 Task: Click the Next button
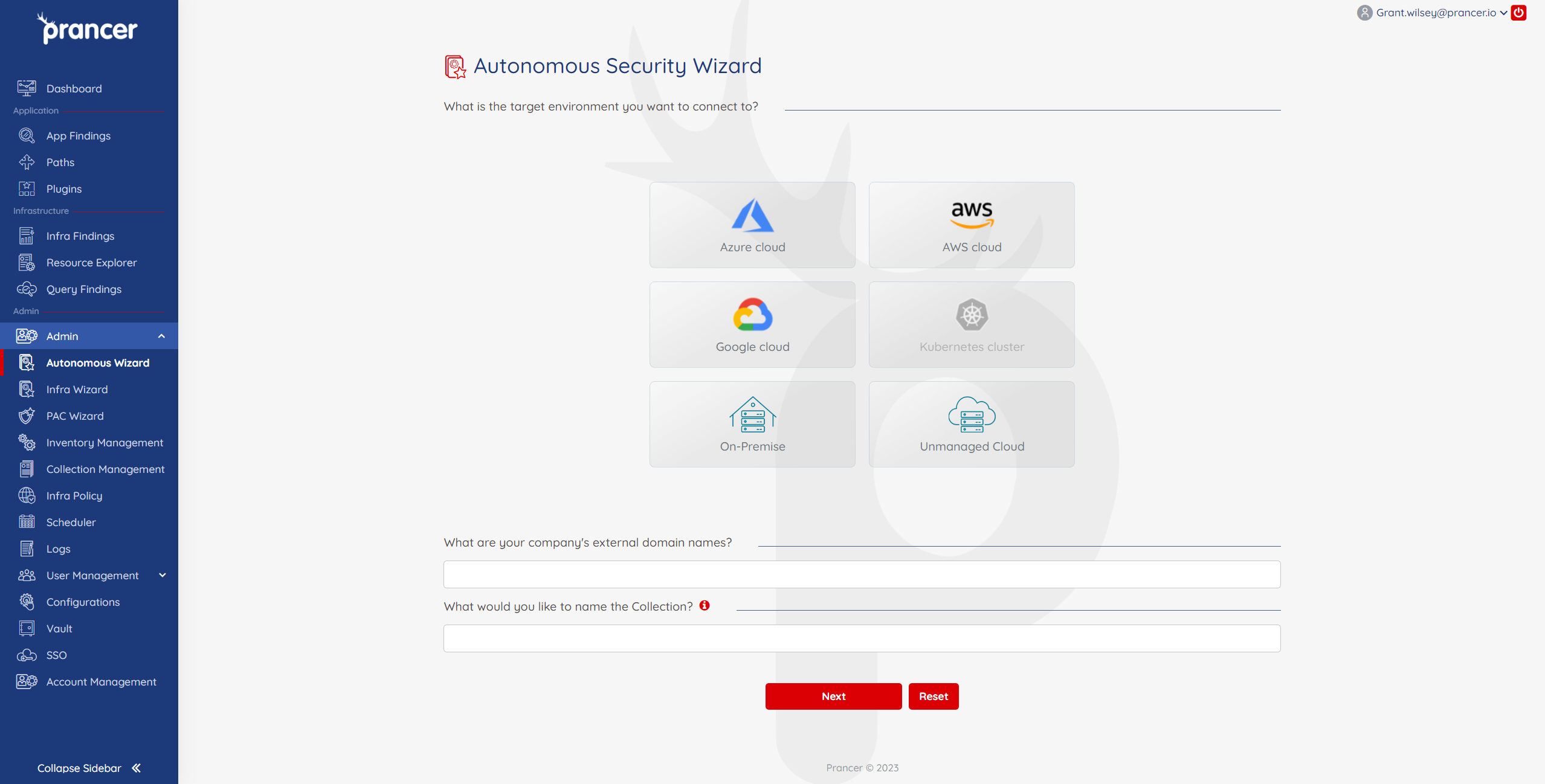[x=833, y=696]
